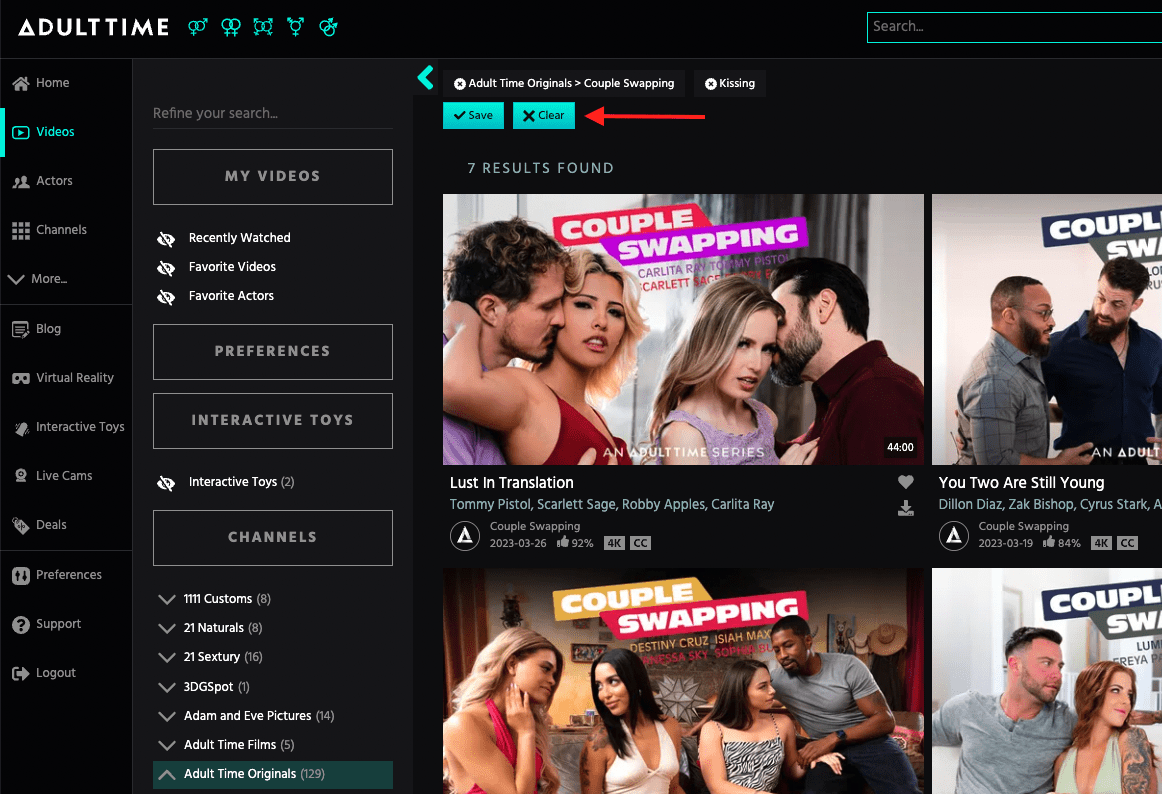This screenshot has height=794, width=1162.
Task: Click the Save filters button
Action: 473,116
